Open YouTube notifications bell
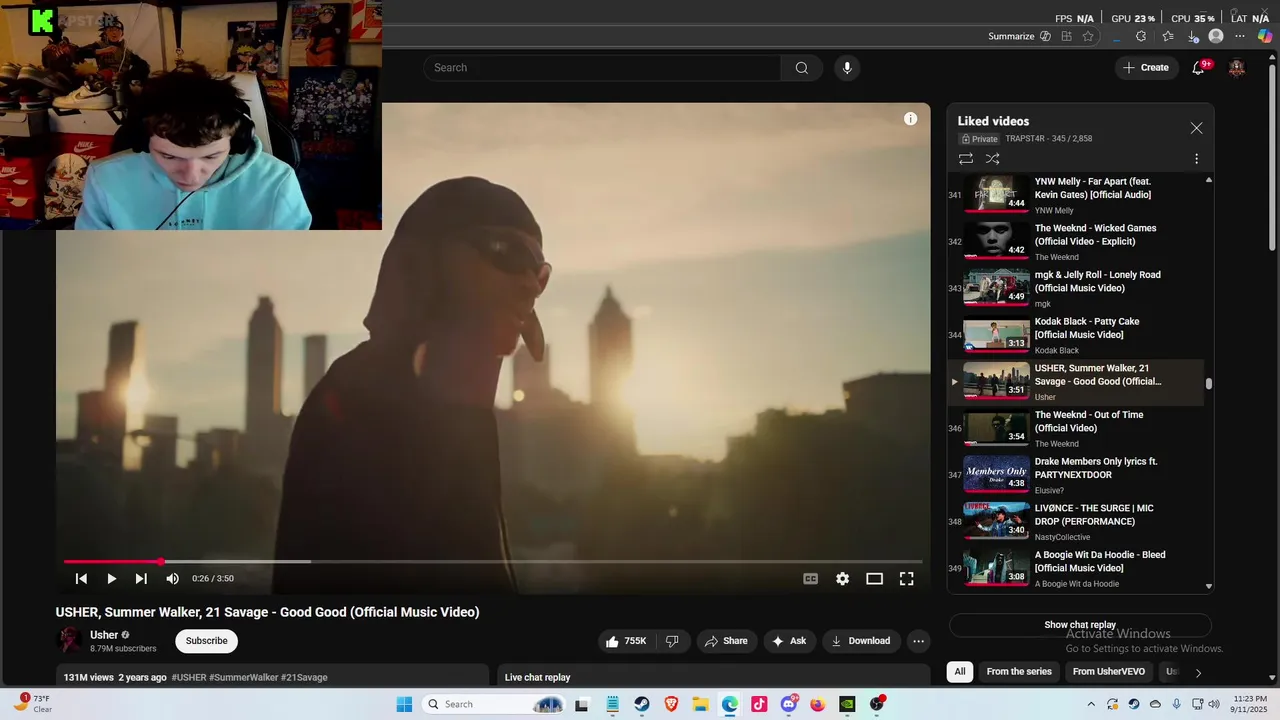Viewport: 1280px width, 720px height. [1198, 68]
